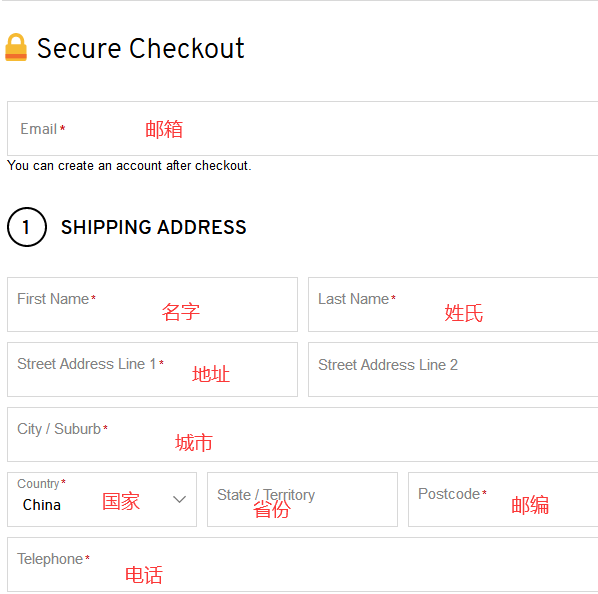The width and height of the screenshot is (598, 594).
Task: Click the red 邮箱 annotation label
Action: coord(164,129)
